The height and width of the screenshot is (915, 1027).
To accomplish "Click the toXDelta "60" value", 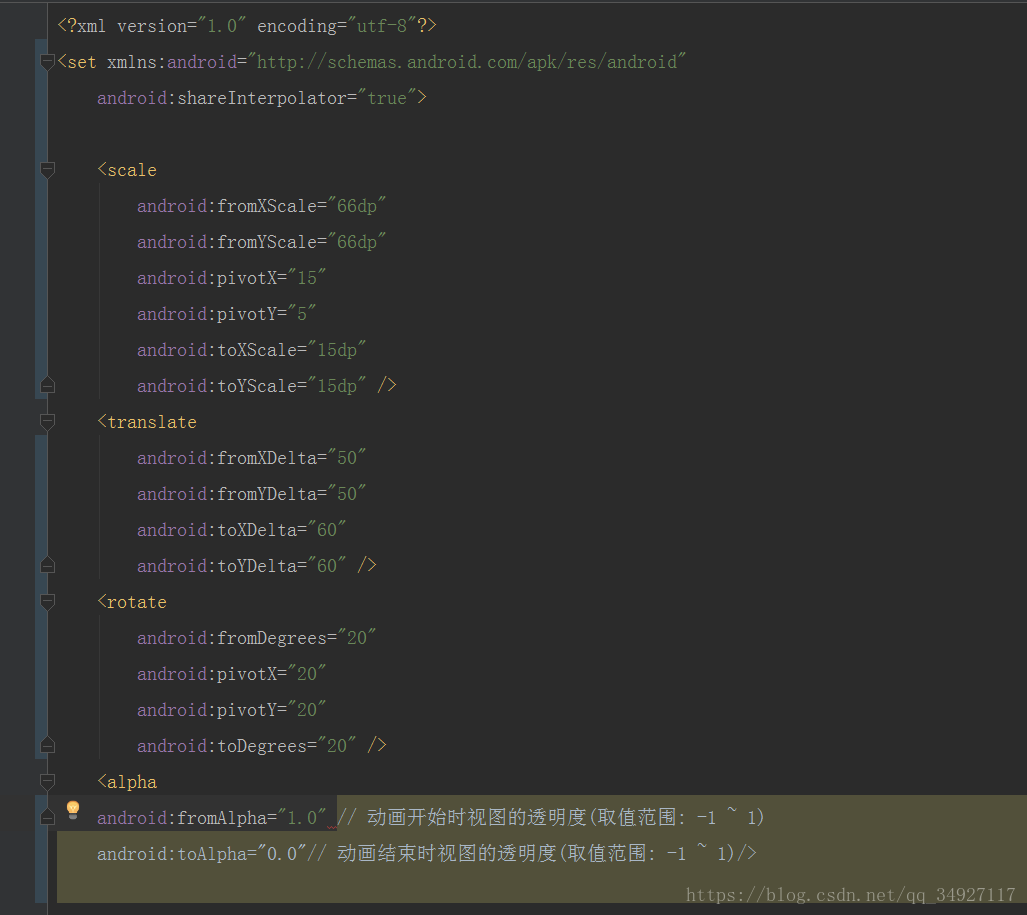I will point(327,530).
